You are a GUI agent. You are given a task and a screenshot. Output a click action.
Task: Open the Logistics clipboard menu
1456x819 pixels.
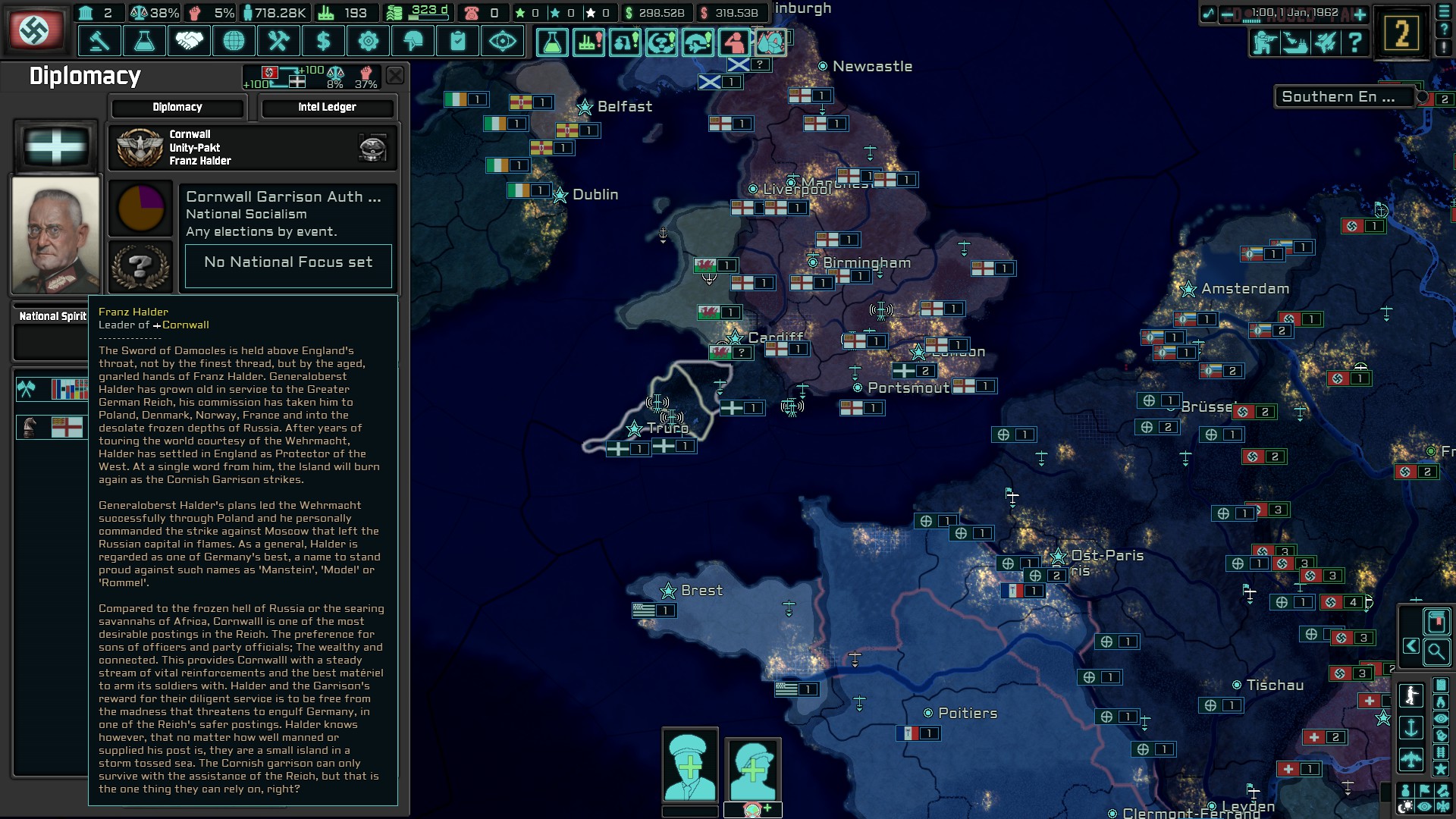[458, 41]
